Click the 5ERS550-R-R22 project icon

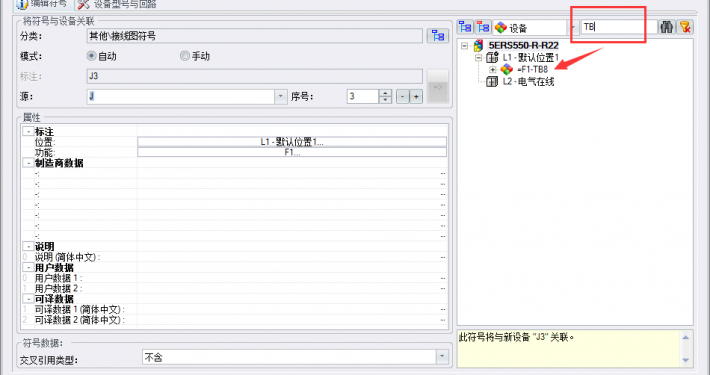pos(479,45)
